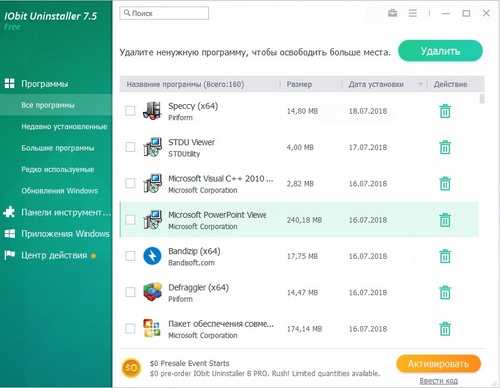Check the Defraggler (x64) checkbox
This screenshot has height=388, width=500.
point(130,292)
